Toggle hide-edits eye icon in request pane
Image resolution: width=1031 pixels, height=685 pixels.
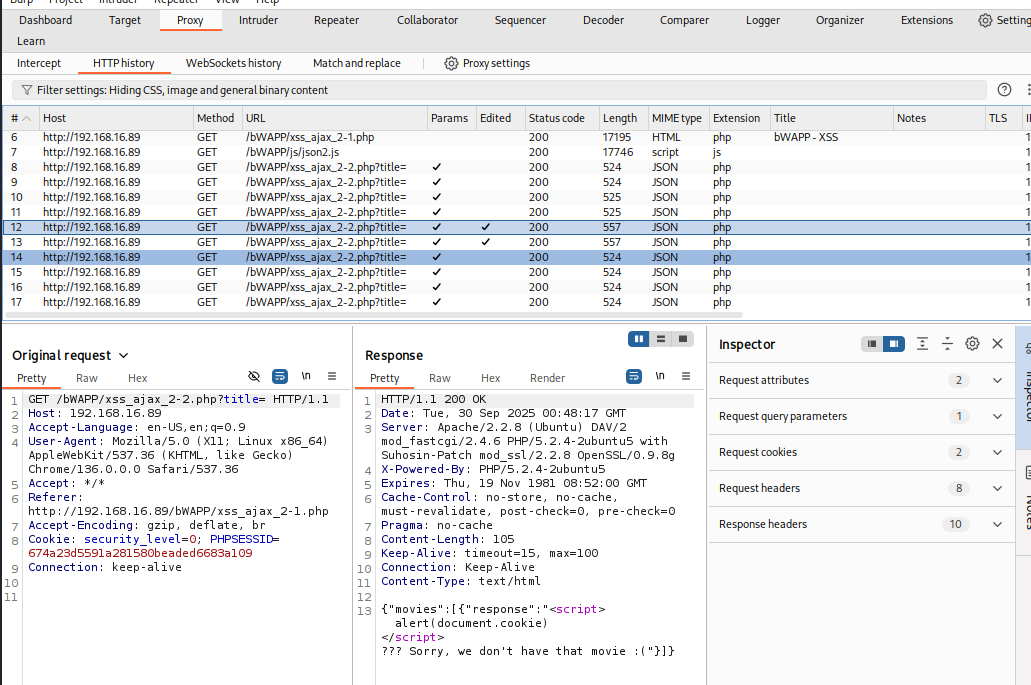coord(254,376)
